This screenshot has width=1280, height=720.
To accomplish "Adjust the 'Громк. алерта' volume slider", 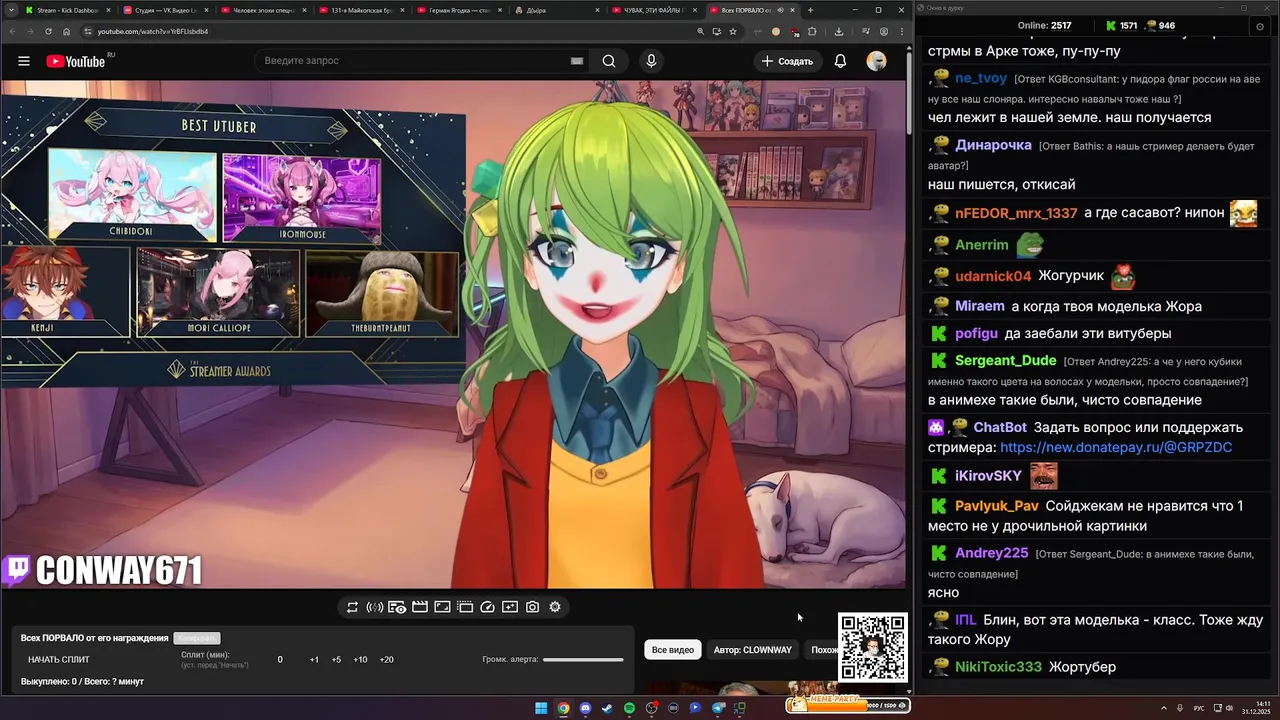I will pos(583,660).
